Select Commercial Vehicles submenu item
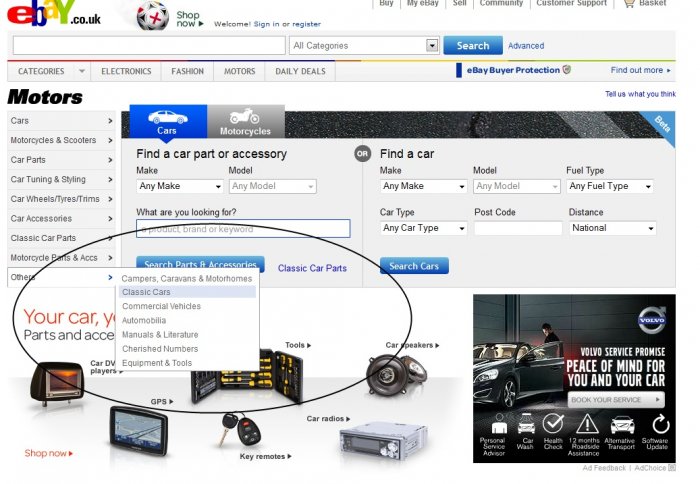Screen dimensions: 700x484 (162, 306)
